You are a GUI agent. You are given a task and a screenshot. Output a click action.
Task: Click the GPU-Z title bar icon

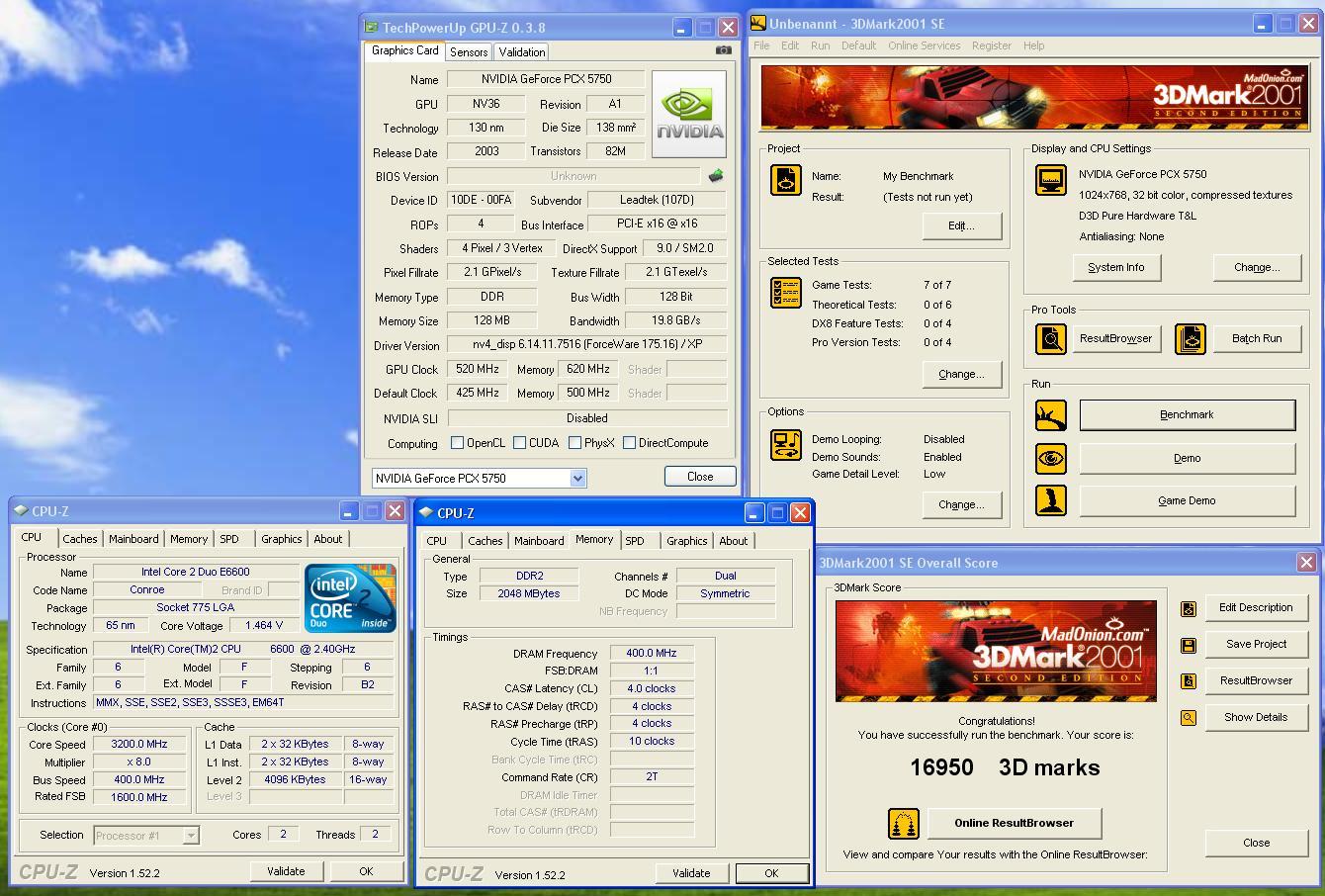(371, 28)
